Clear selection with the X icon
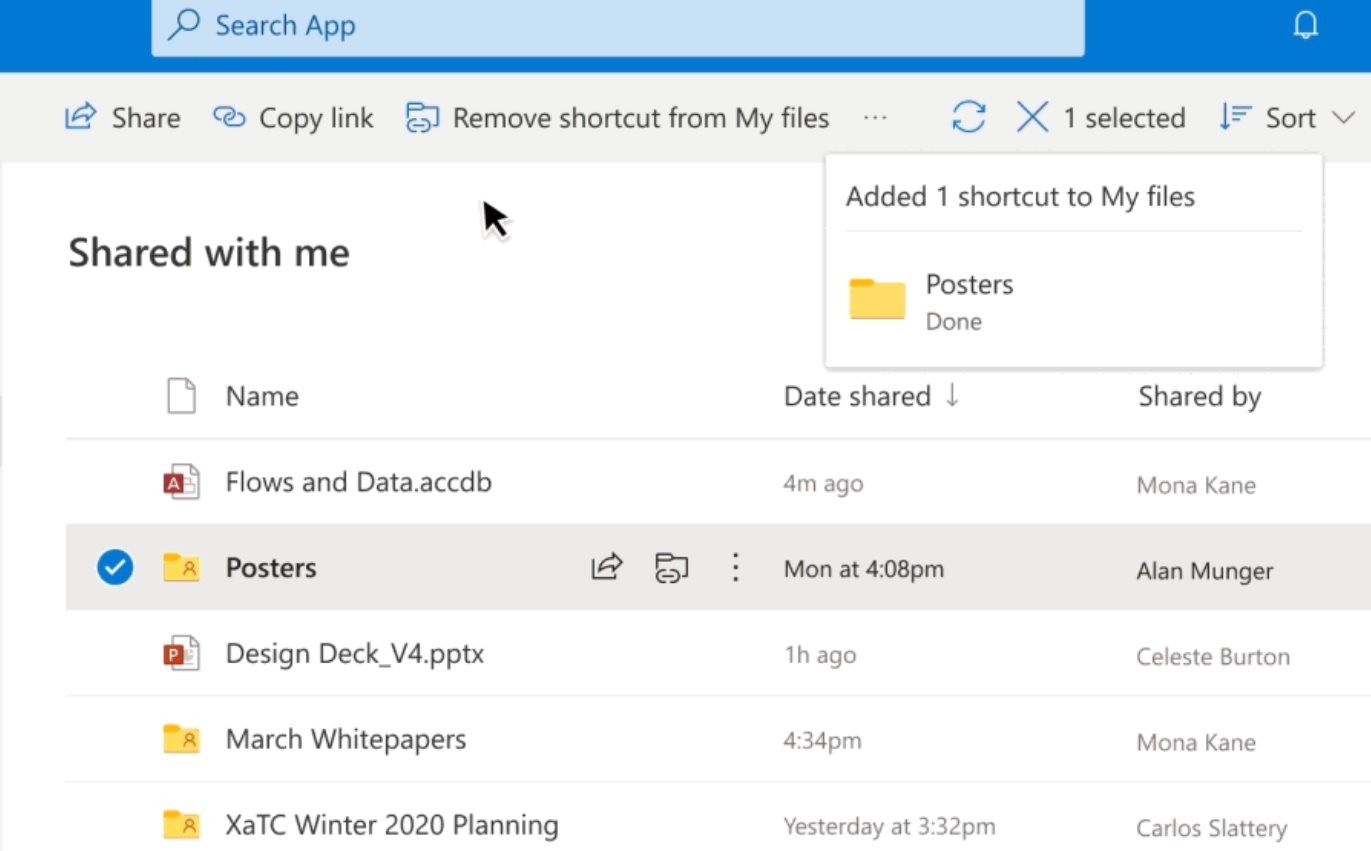The width and height of the screenshot is (1371, 851). [1032, 118]
